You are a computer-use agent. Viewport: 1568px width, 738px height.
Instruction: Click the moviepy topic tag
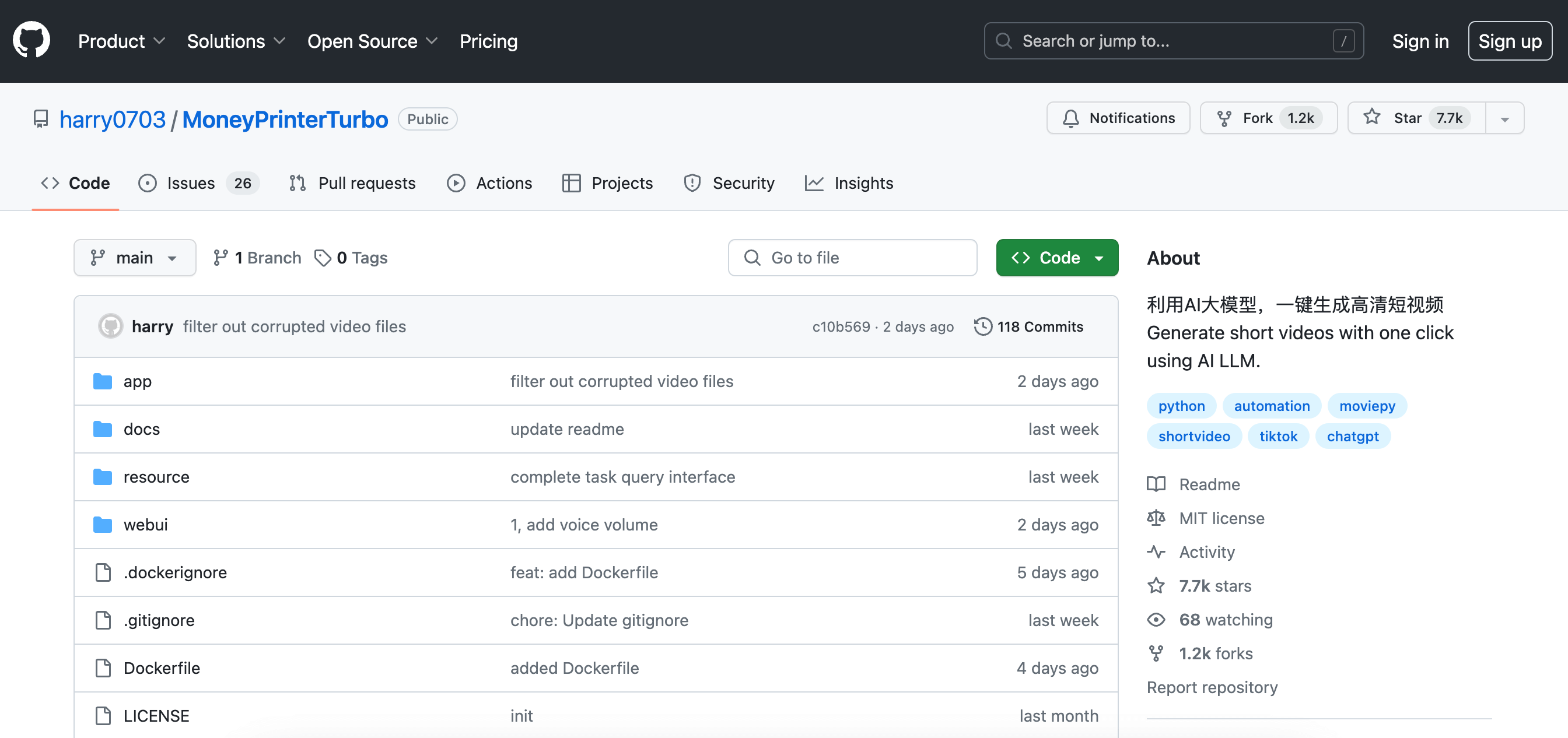tap(1367, 406)
